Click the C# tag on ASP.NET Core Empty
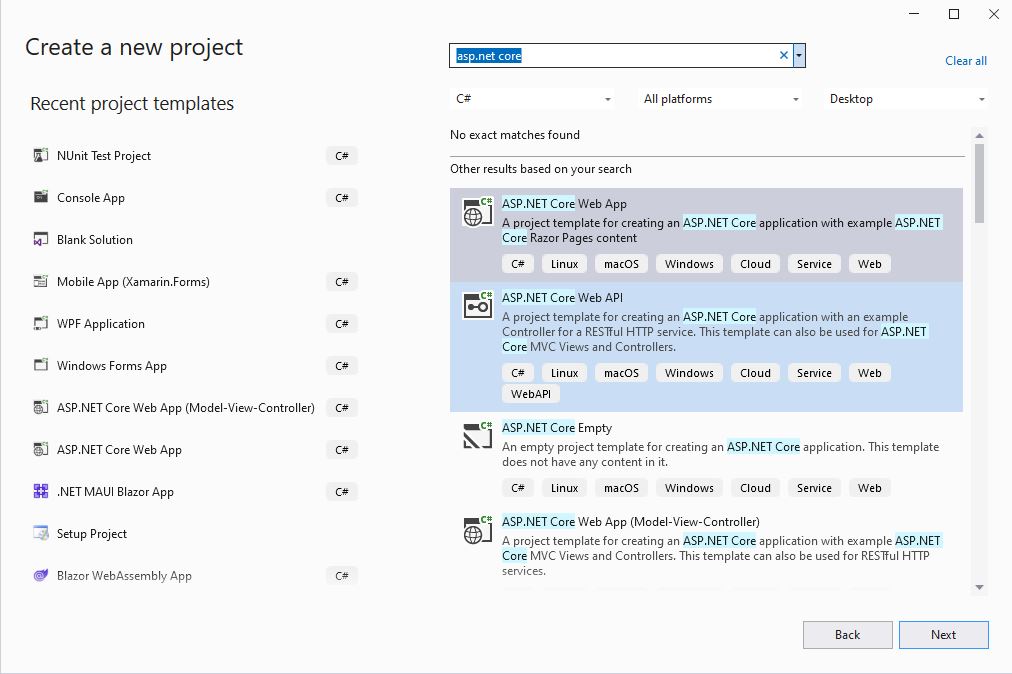The image size is (1012, 674). pos(518,488)
